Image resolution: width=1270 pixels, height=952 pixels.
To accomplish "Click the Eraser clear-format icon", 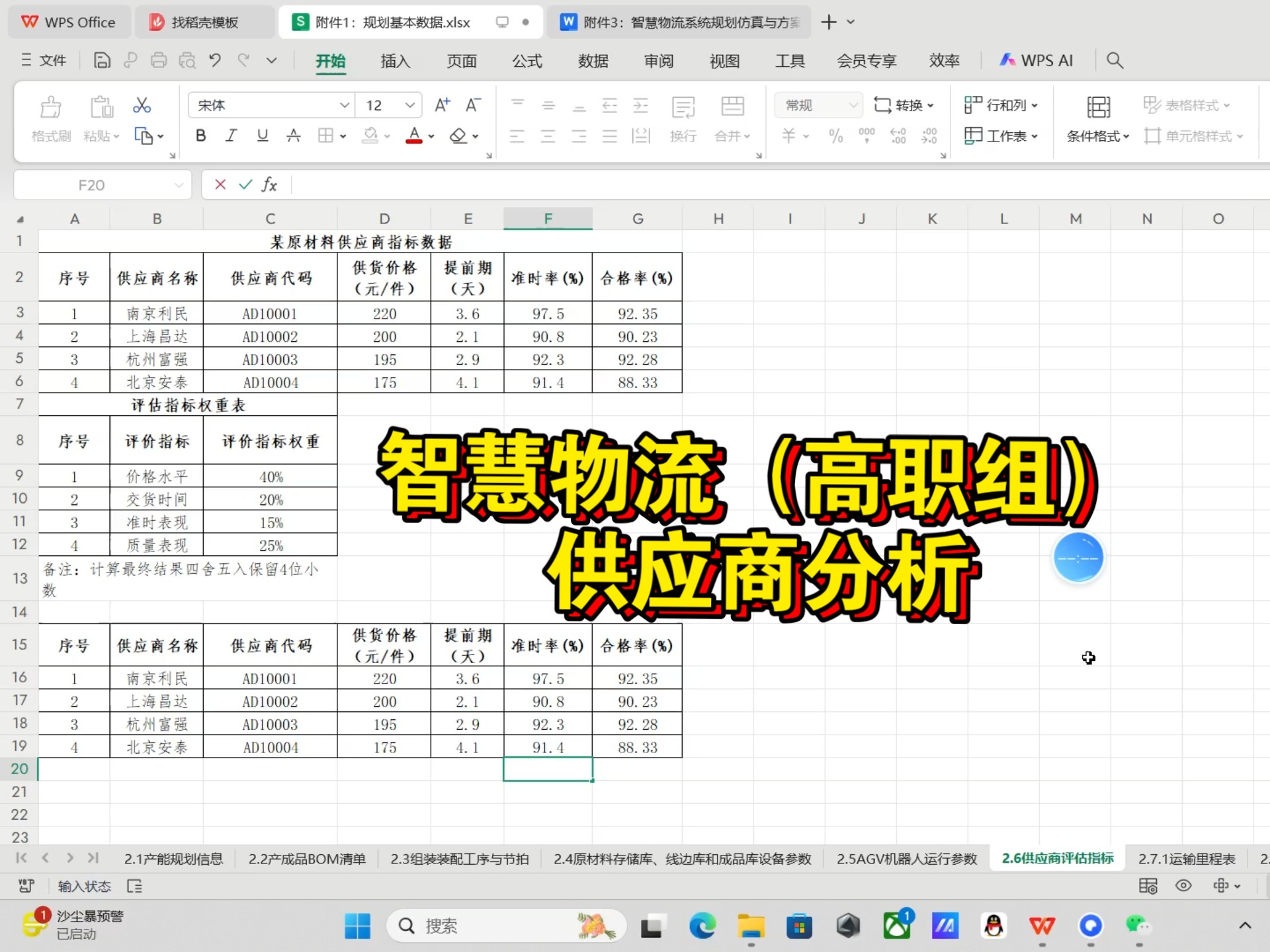I will 458,136.
